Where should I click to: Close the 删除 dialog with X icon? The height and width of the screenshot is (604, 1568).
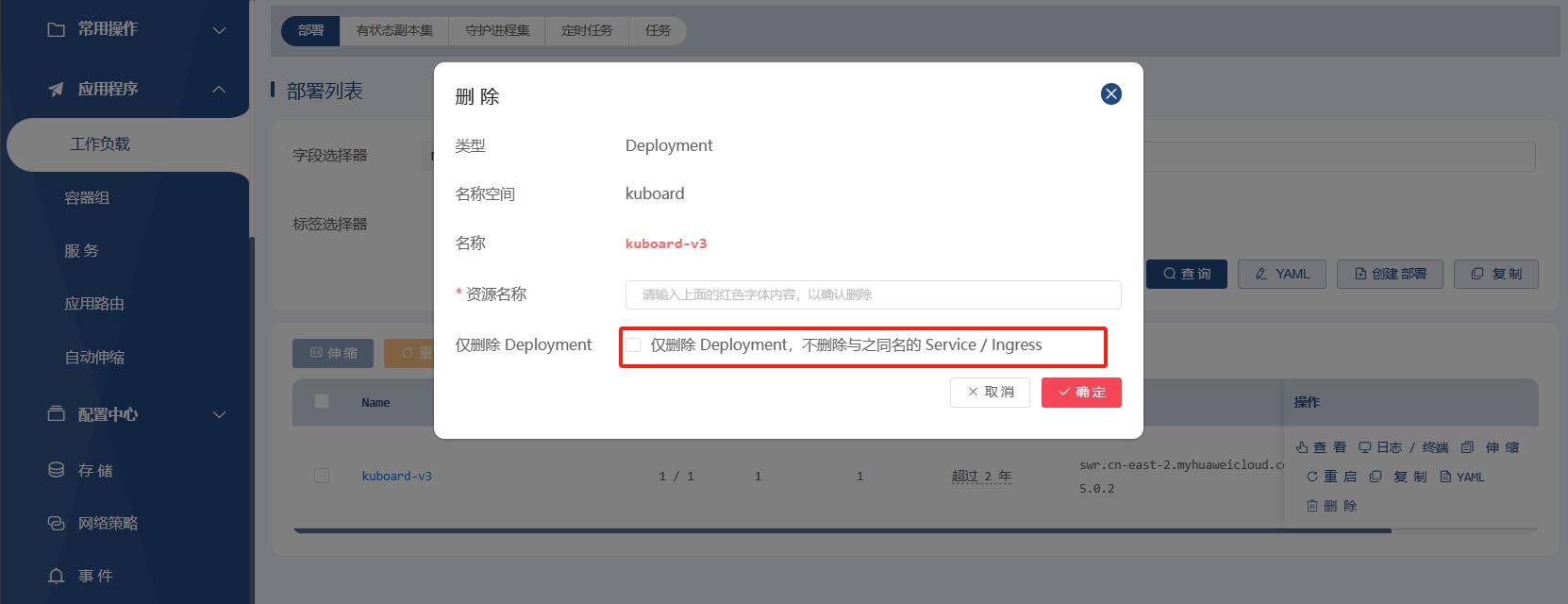[1111, 93]
